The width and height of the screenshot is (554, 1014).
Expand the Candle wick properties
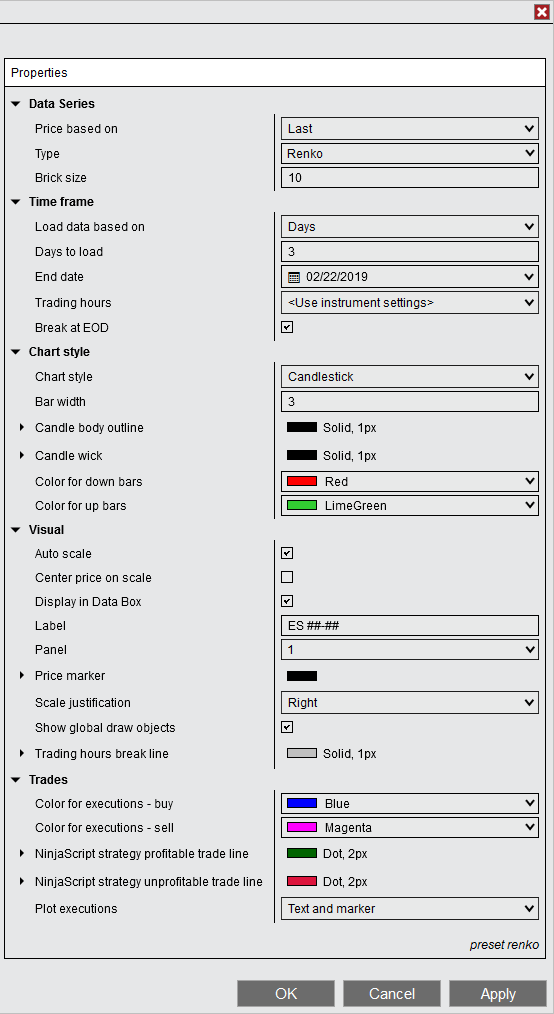point(22,455)
